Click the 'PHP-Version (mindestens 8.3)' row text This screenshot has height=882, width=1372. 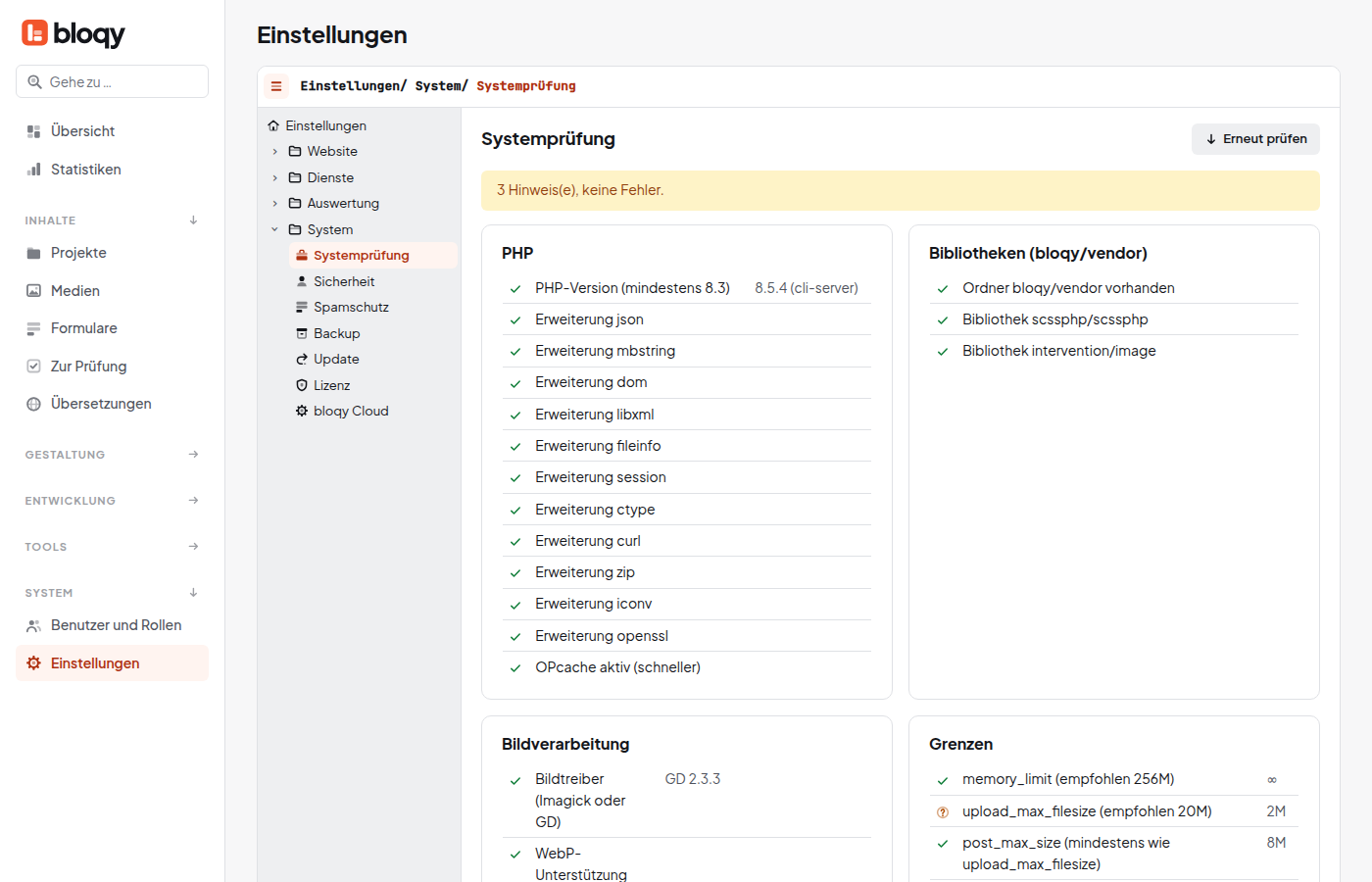coord(632,288)
